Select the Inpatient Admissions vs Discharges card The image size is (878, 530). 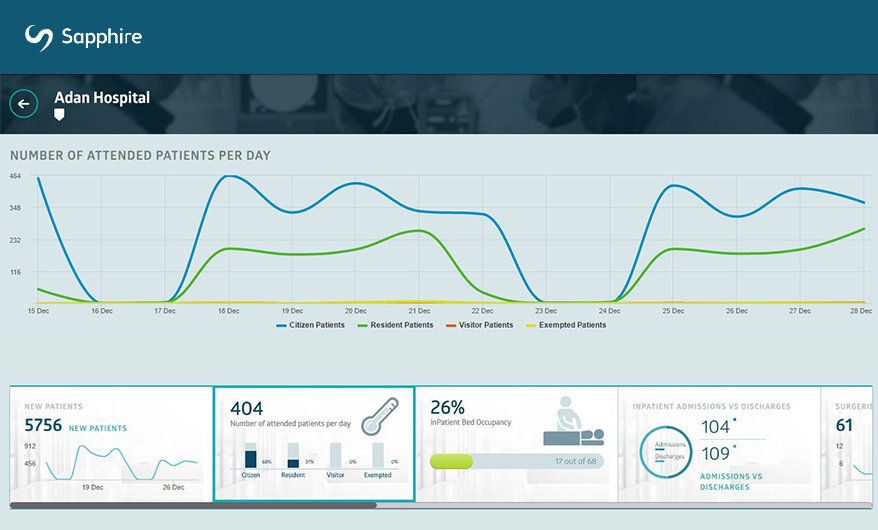[x=719, y=444]
